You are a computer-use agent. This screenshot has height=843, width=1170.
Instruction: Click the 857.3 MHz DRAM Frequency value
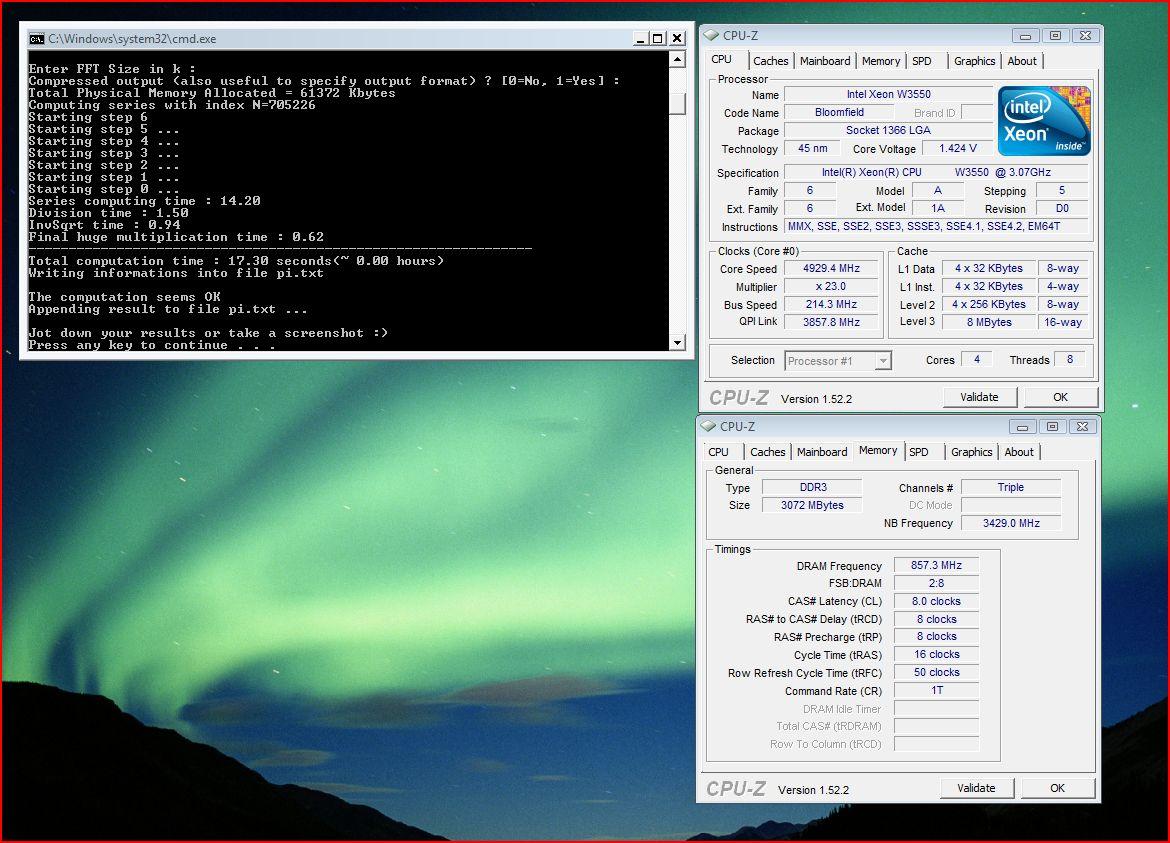pos(936,565)
